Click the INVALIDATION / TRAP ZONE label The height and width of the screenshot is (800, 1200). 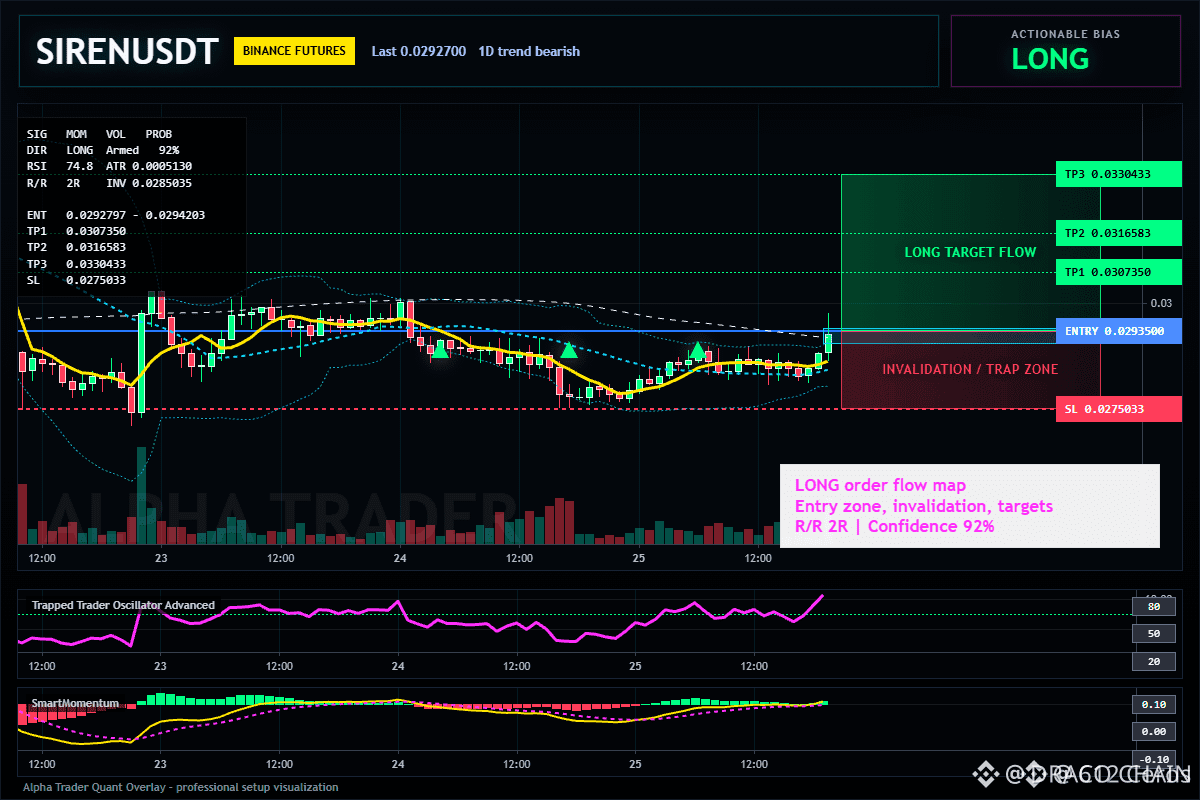(x=970, y=369)
